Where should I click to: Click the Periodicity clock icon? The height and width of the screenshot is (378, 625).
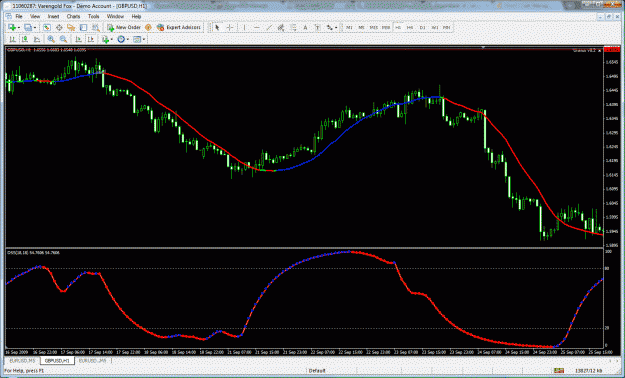coord(121,39)
